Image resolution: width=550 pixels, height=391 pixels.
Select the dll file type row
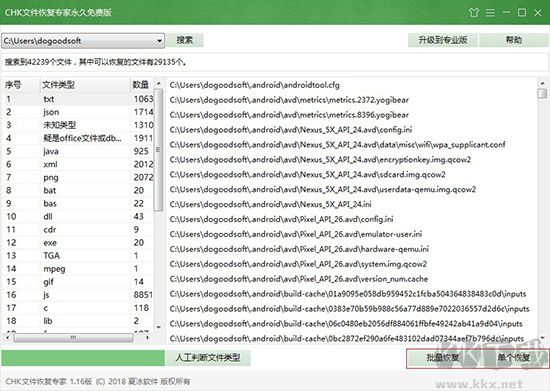78,216
